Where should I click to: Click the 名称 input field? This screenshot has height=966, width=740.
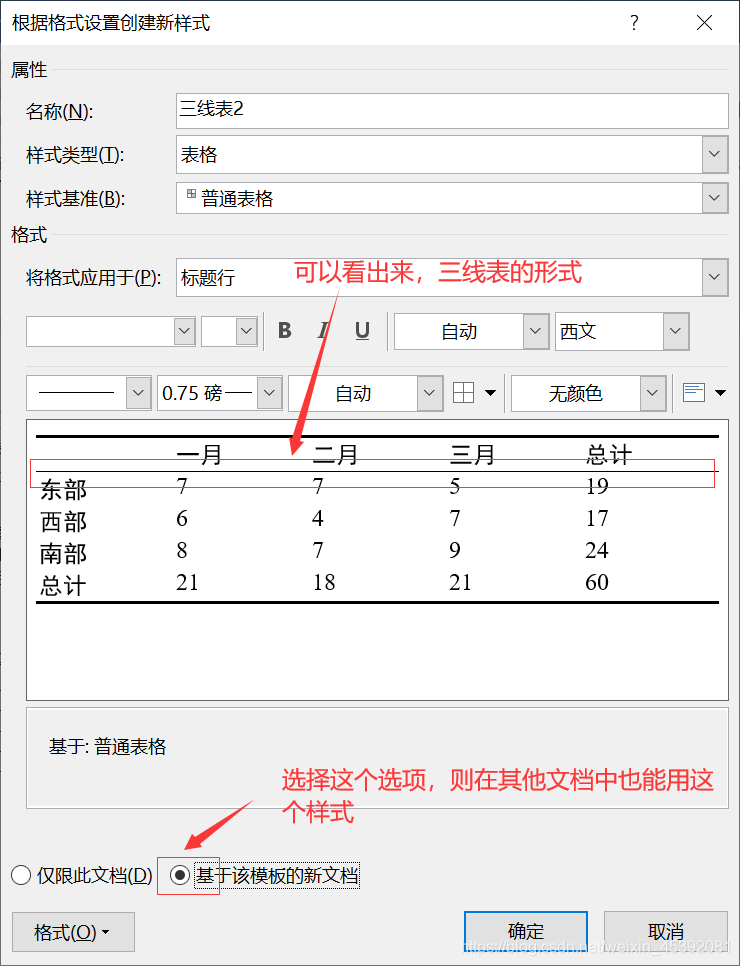coord(452,111)
